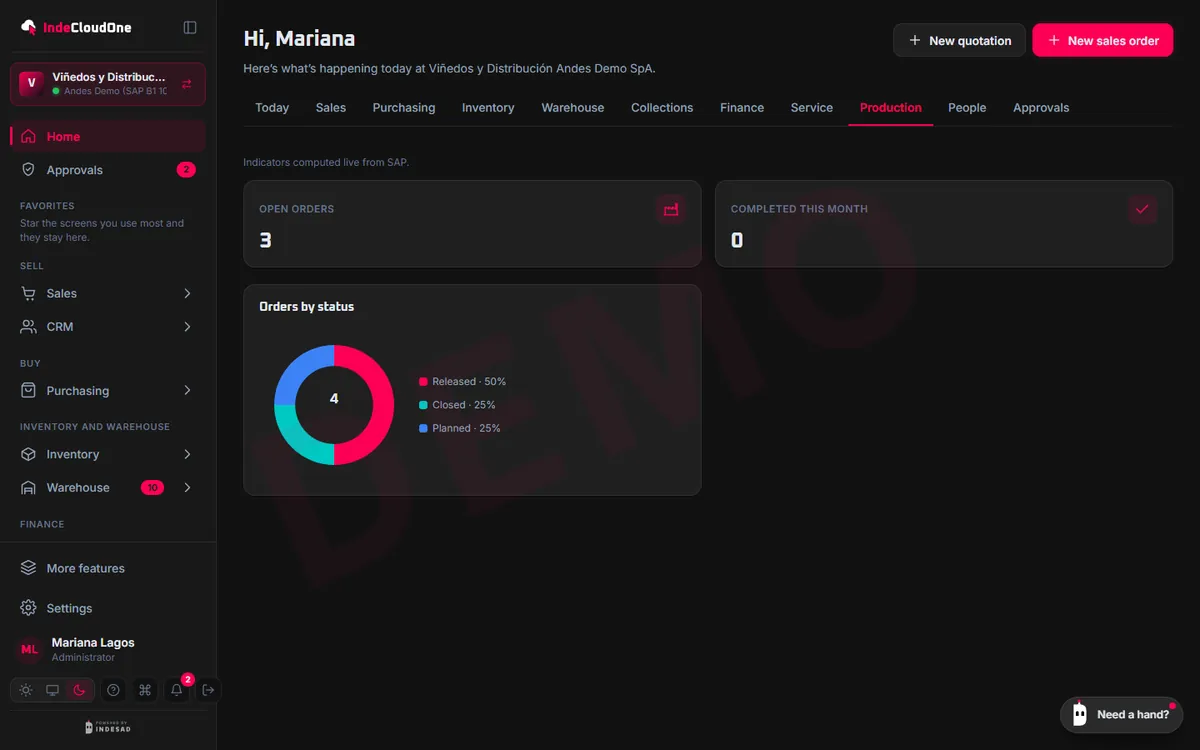
Task: Expand the Warehouse submenu chevron
Action: pyautogui.click(x=187, y=488)
